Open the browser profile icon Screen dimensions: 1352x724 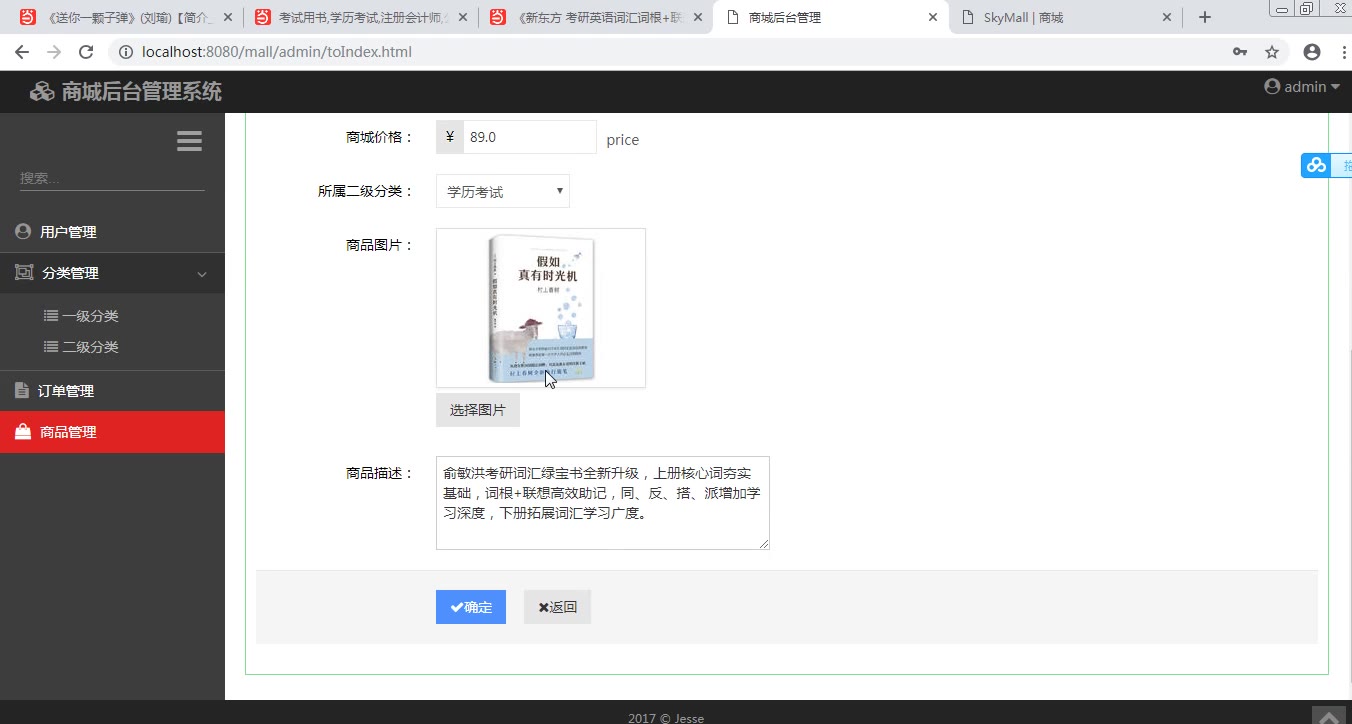click(x=1312, y=52)
